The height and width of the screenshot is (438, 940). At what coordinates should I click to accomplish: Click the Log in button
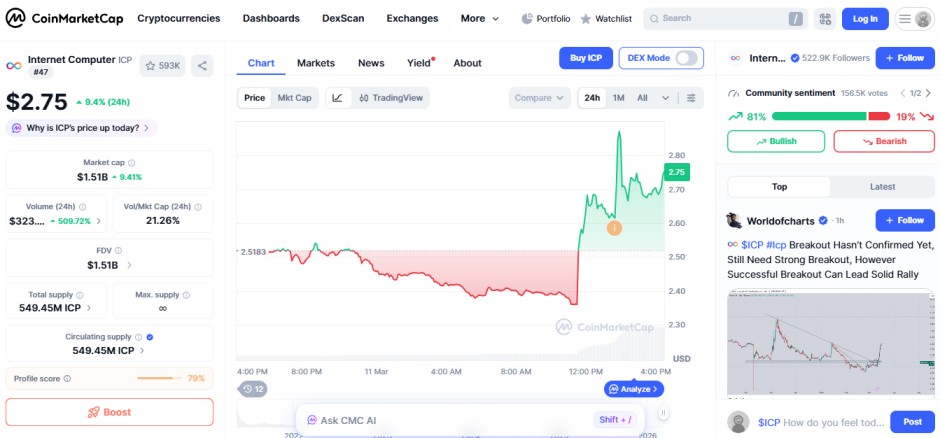865,19
